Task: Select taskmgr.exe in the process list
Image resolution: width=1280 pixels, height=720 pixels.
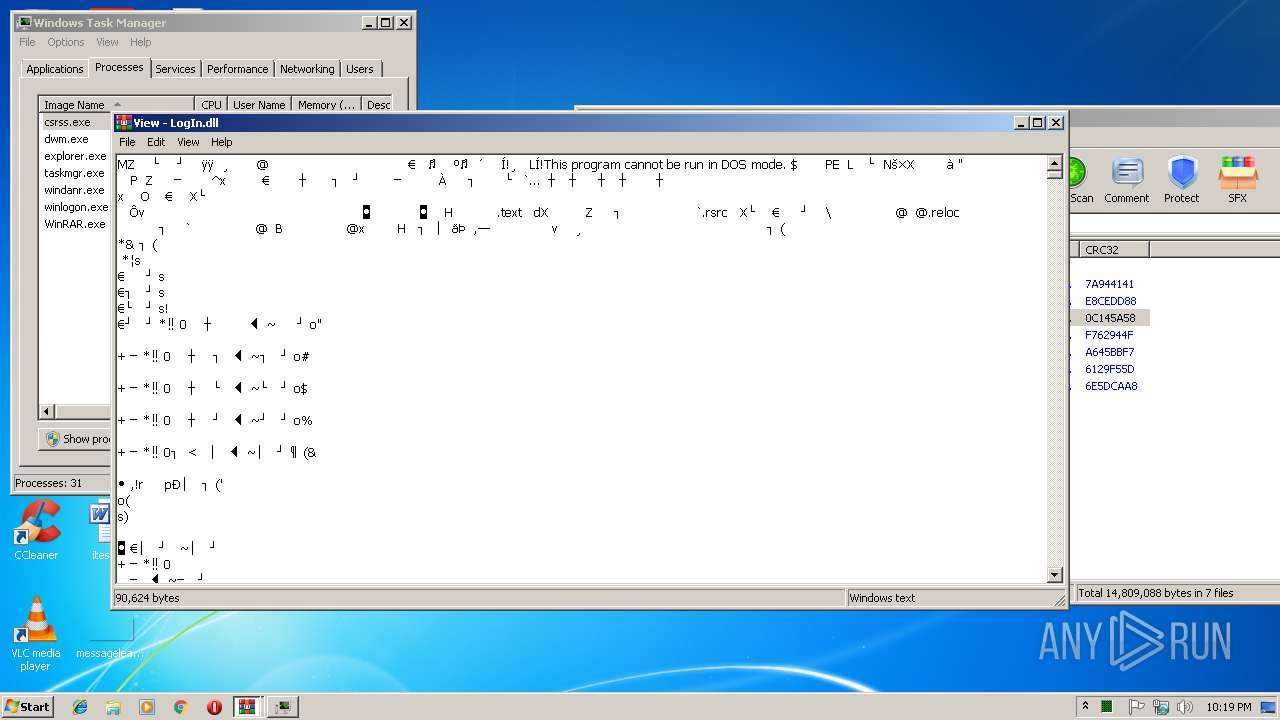Action: pos(75,173)
